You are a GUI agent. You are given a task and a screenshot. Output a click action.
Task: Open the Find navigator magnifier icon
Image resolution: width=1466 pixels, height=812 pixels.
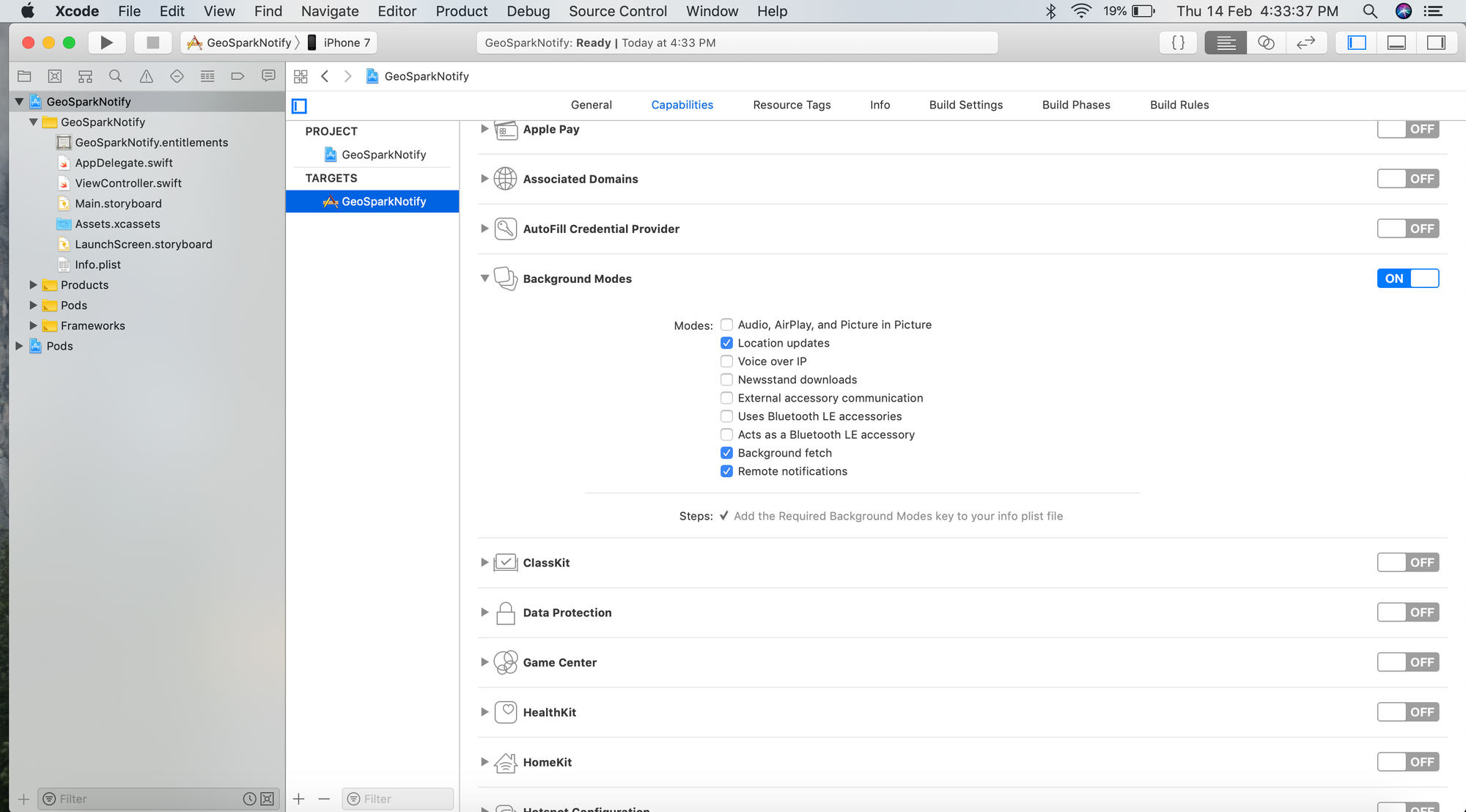(115, 76)
